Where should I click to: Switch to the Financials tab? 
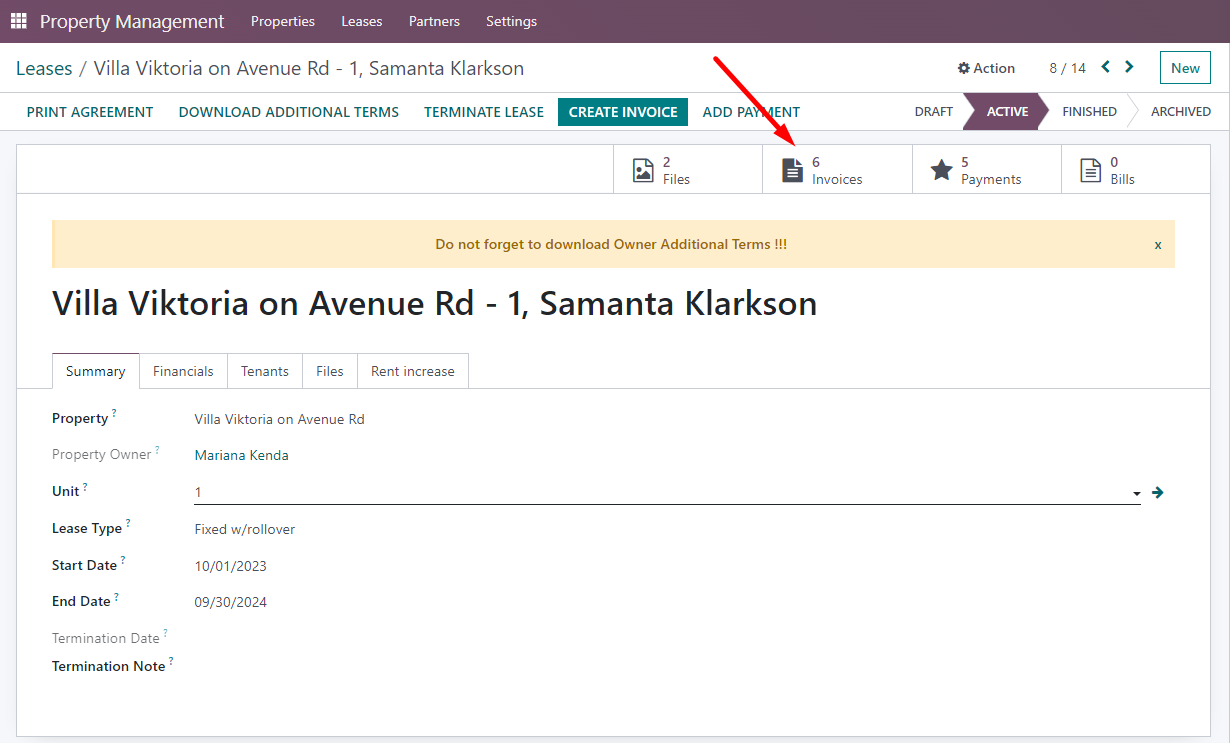(x=183, y=371)
